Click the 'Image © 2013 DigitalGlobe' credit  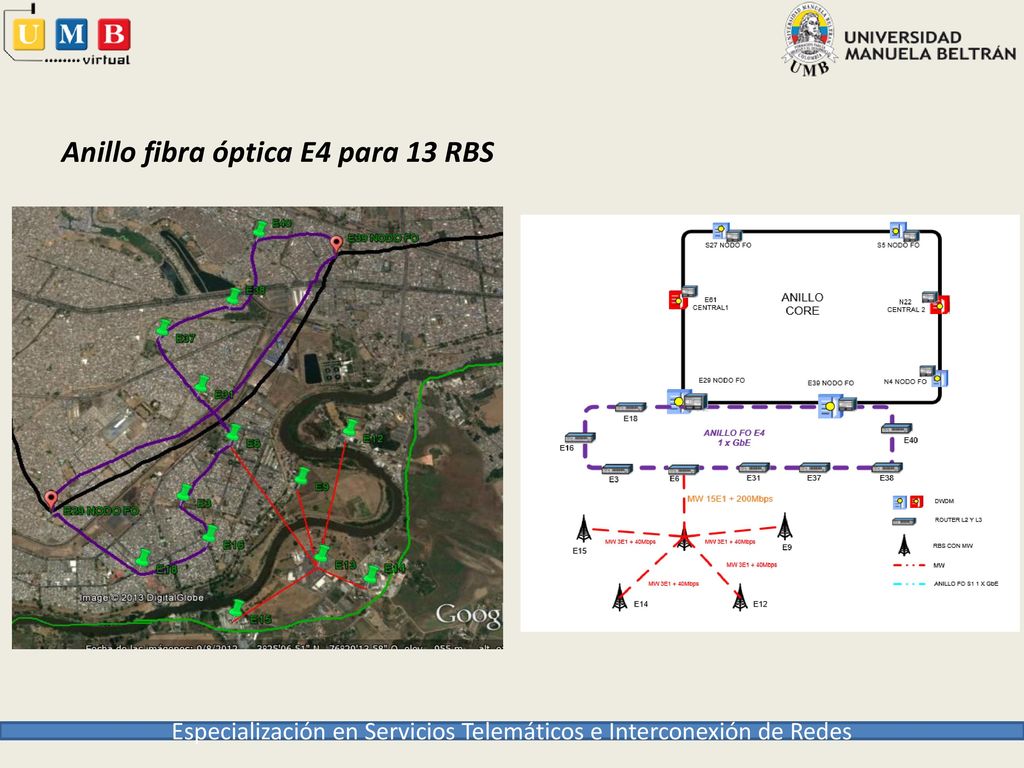[141, 598]
